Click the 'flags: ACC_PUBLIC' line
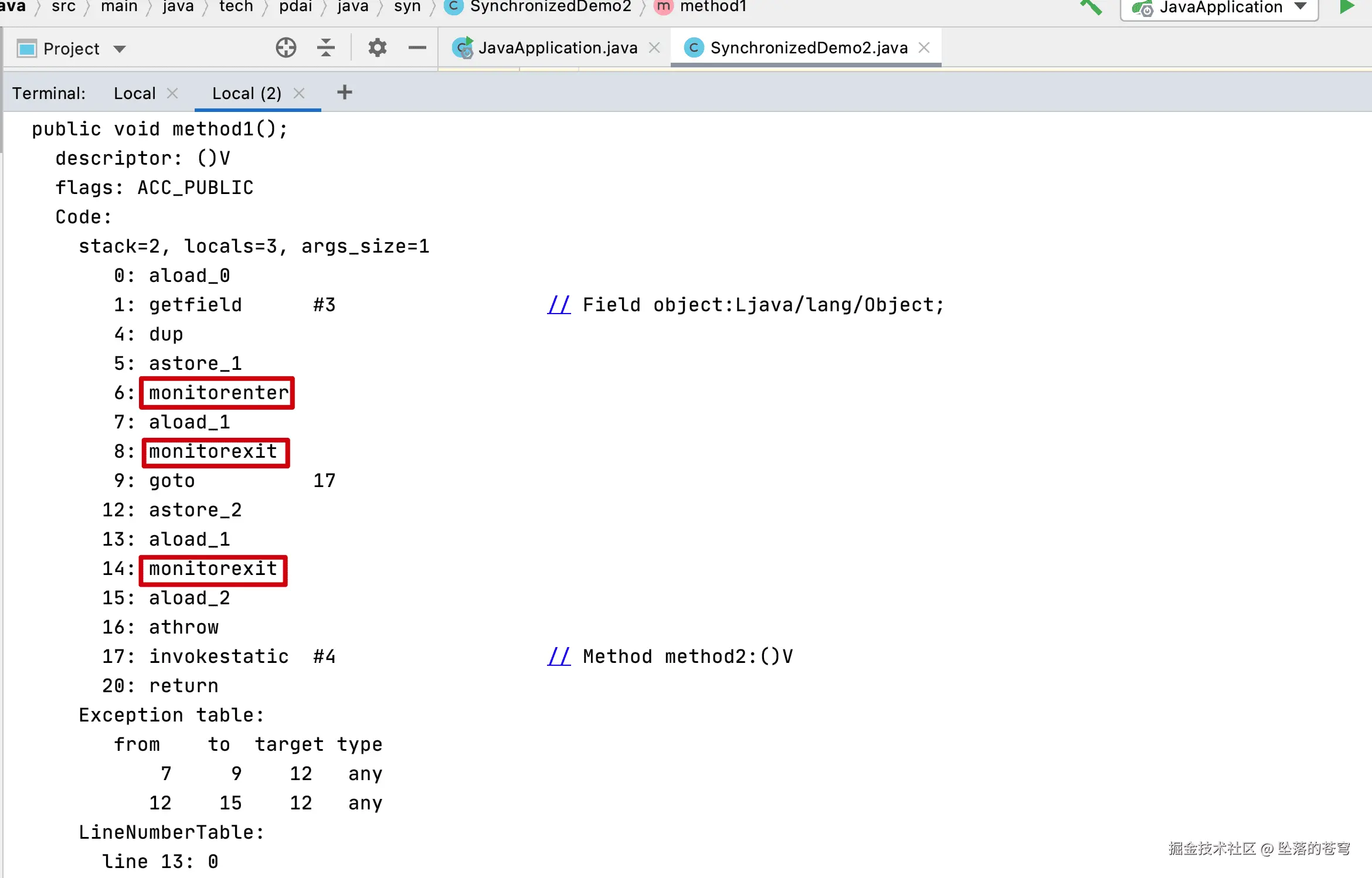Screen dimensions: 1372x878 (x=154, y=188)
